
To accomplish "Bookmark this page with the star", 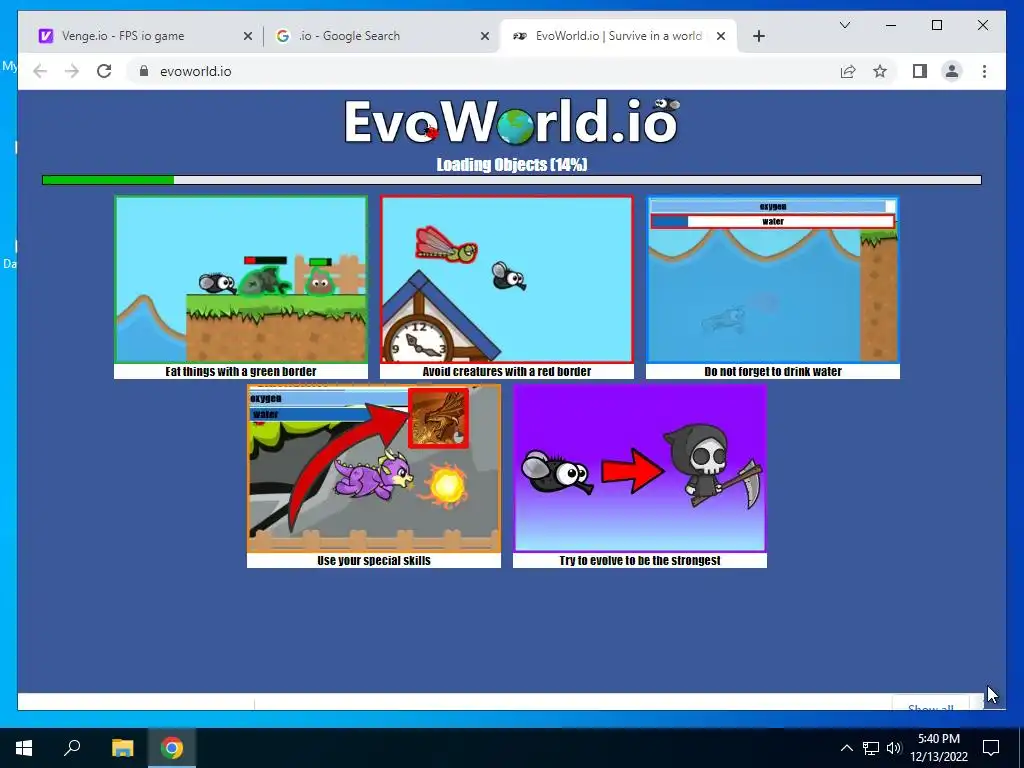I will click(x=880, y=71).
